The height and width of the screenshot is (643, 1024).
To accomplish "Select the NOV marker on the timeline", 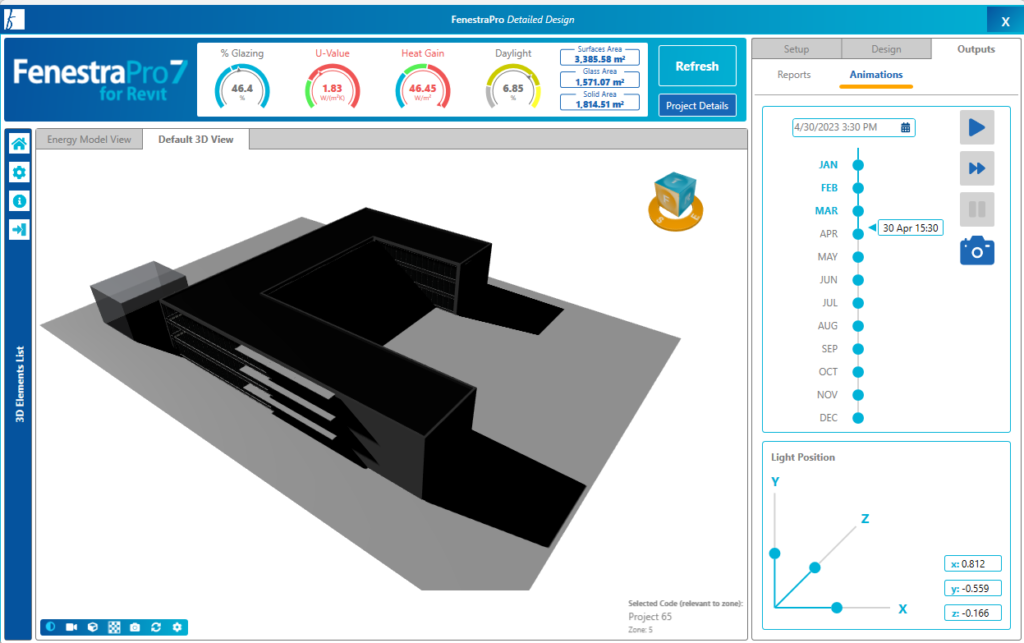I will pos(858,395).
